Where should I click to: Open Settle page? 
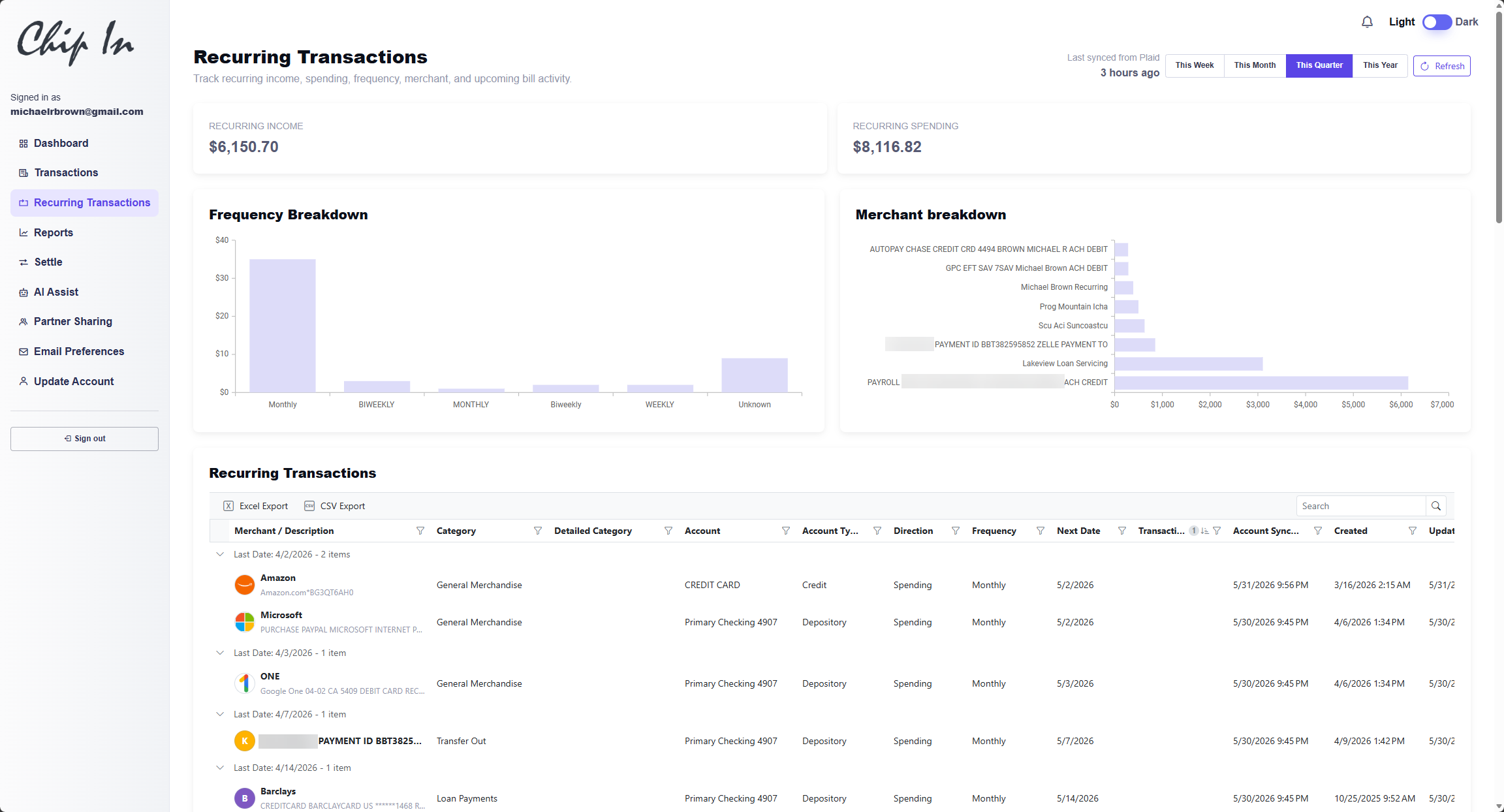pyautogui.click(x=84, y=262)
